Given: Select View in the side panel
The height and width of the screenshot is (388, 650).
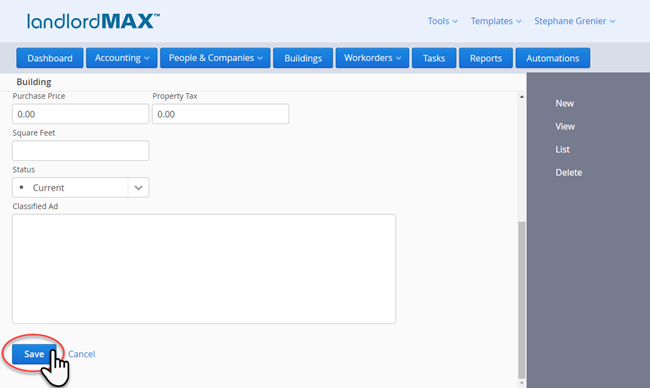Looking at the screenshot, I should (x=565, y=126).
